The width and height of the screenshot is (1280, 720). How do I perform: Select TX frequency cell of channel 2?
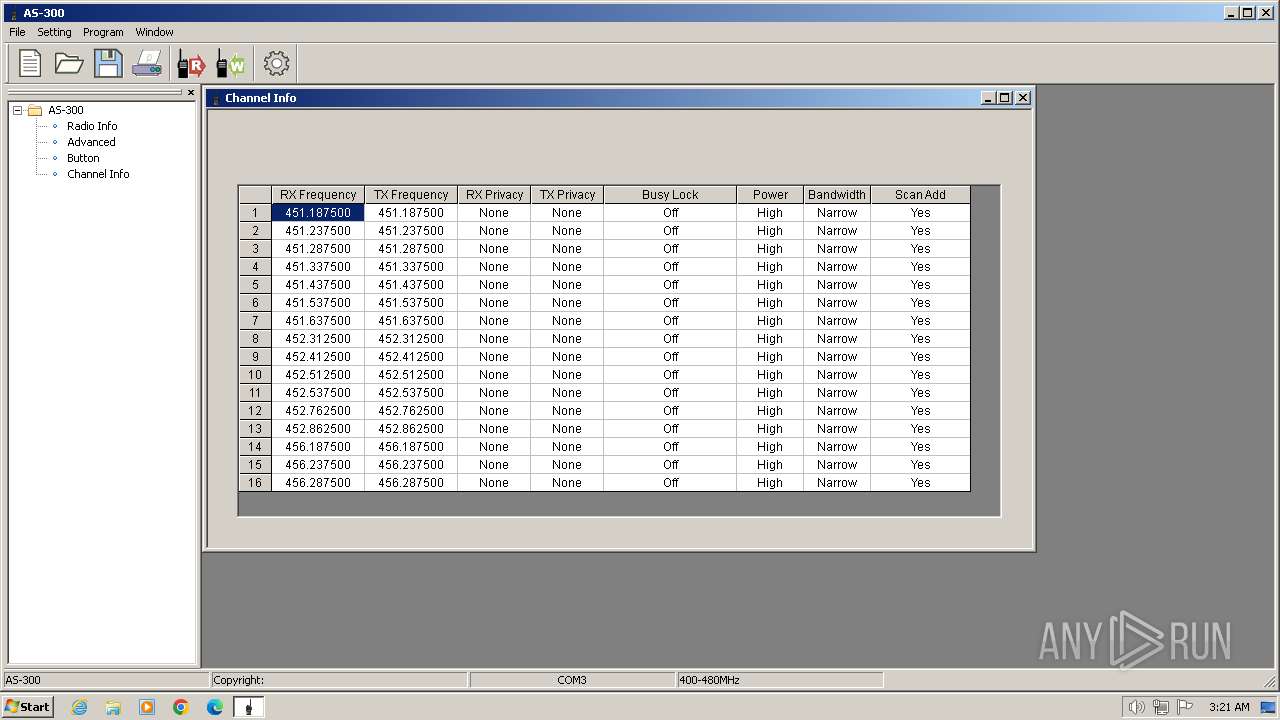click(x=411, y=231)
